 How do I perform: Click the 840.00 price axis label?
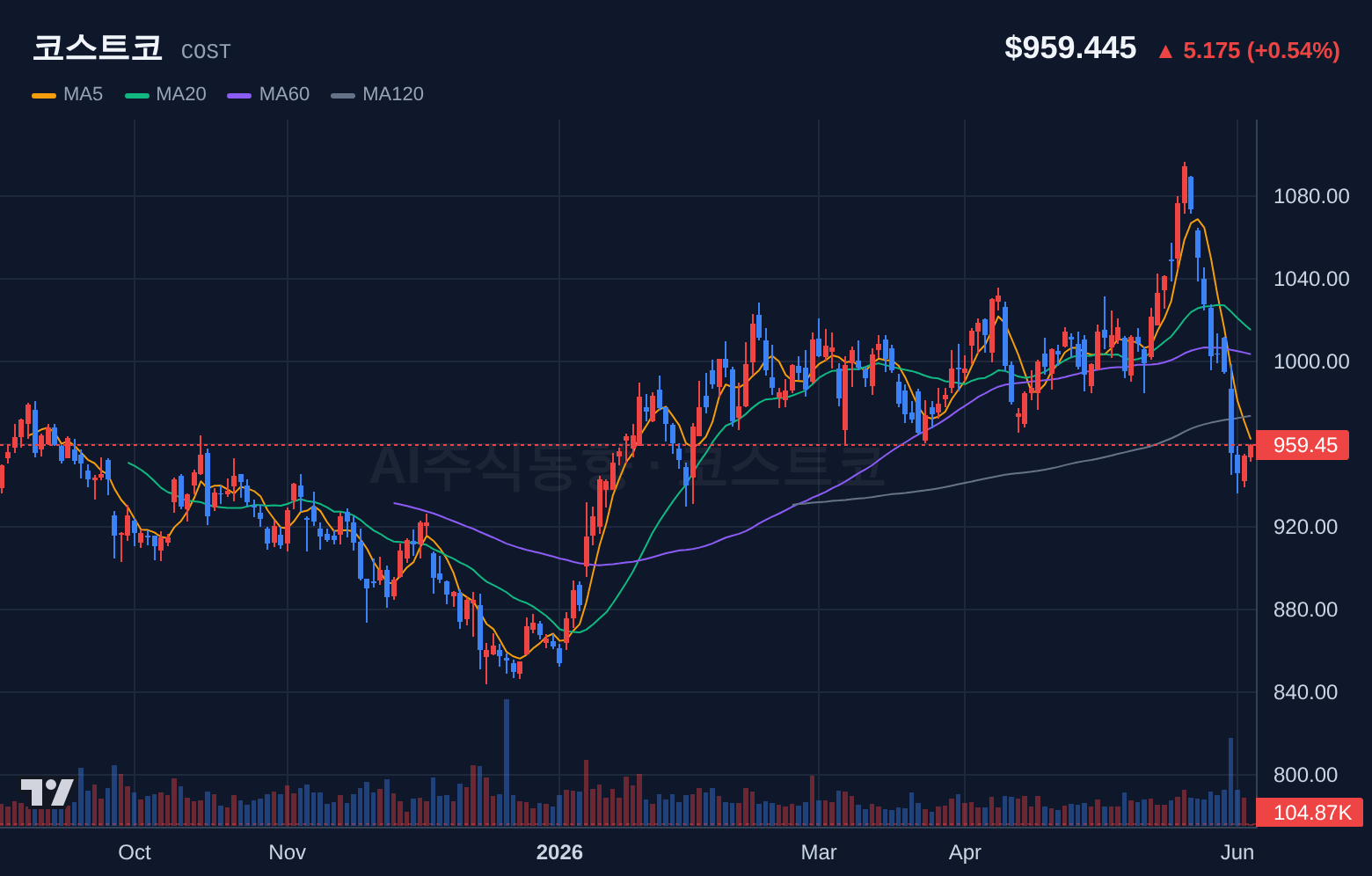[1305, 692]
